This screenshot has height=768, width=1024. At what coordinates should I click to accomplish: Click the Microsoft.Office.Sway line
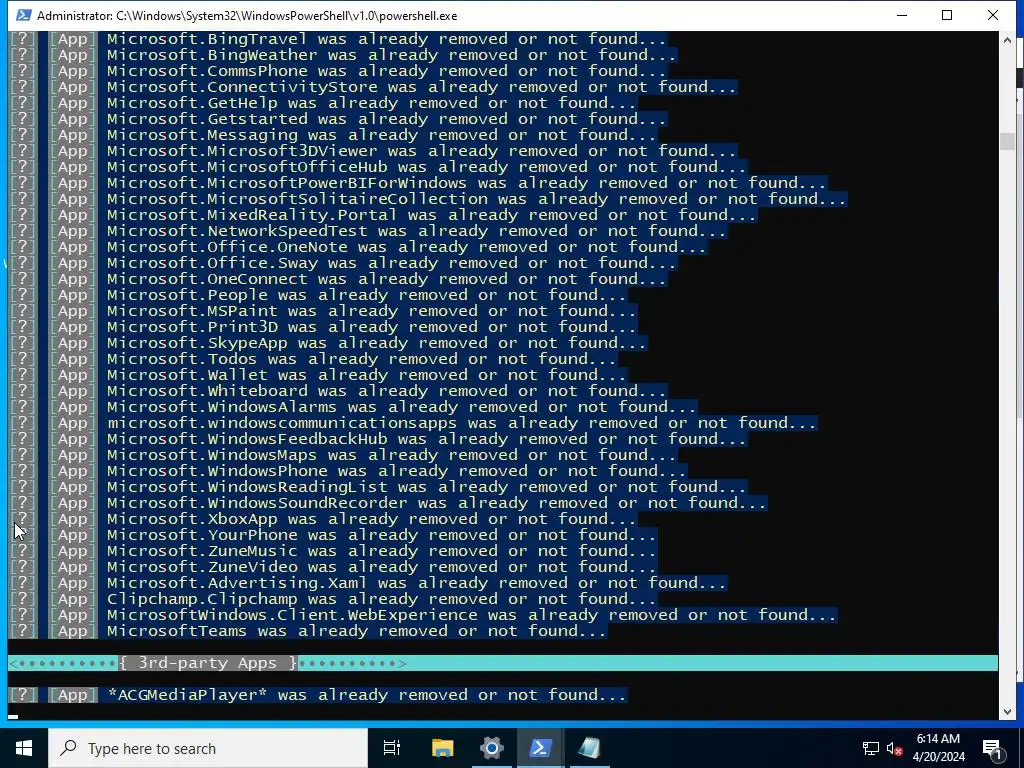tap(344, 263)
